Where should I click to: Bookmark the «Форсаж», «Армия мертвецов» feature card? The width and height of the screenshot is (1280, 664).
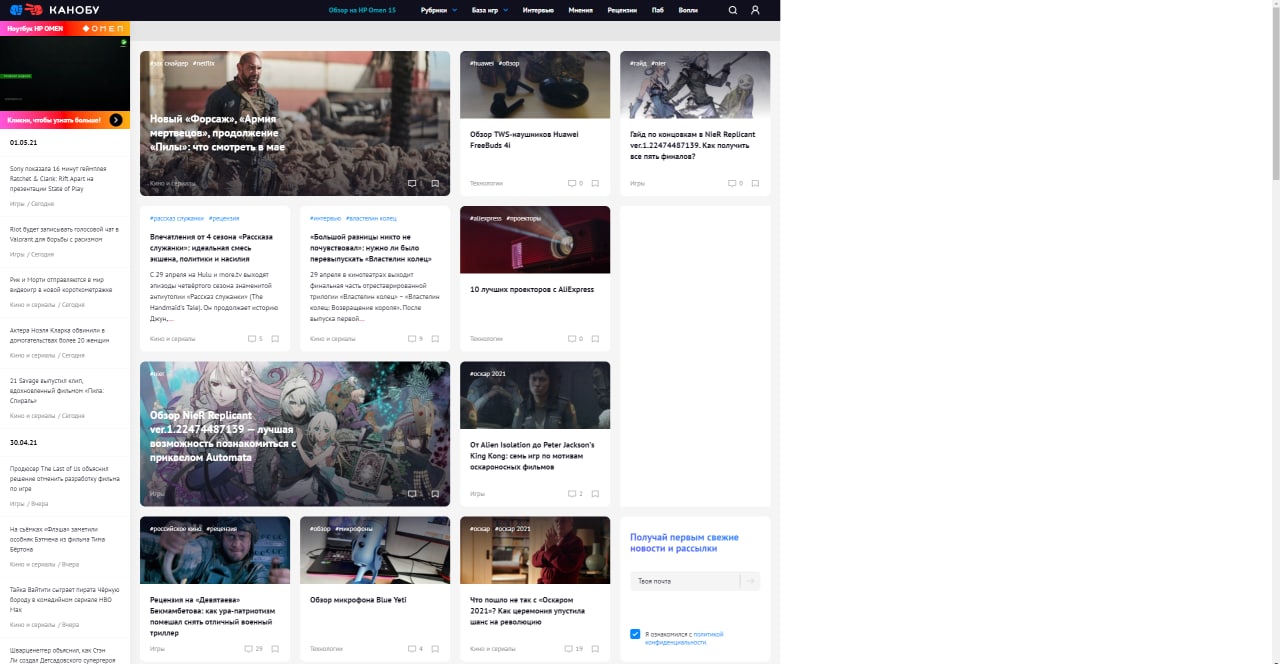click(435, 183)
